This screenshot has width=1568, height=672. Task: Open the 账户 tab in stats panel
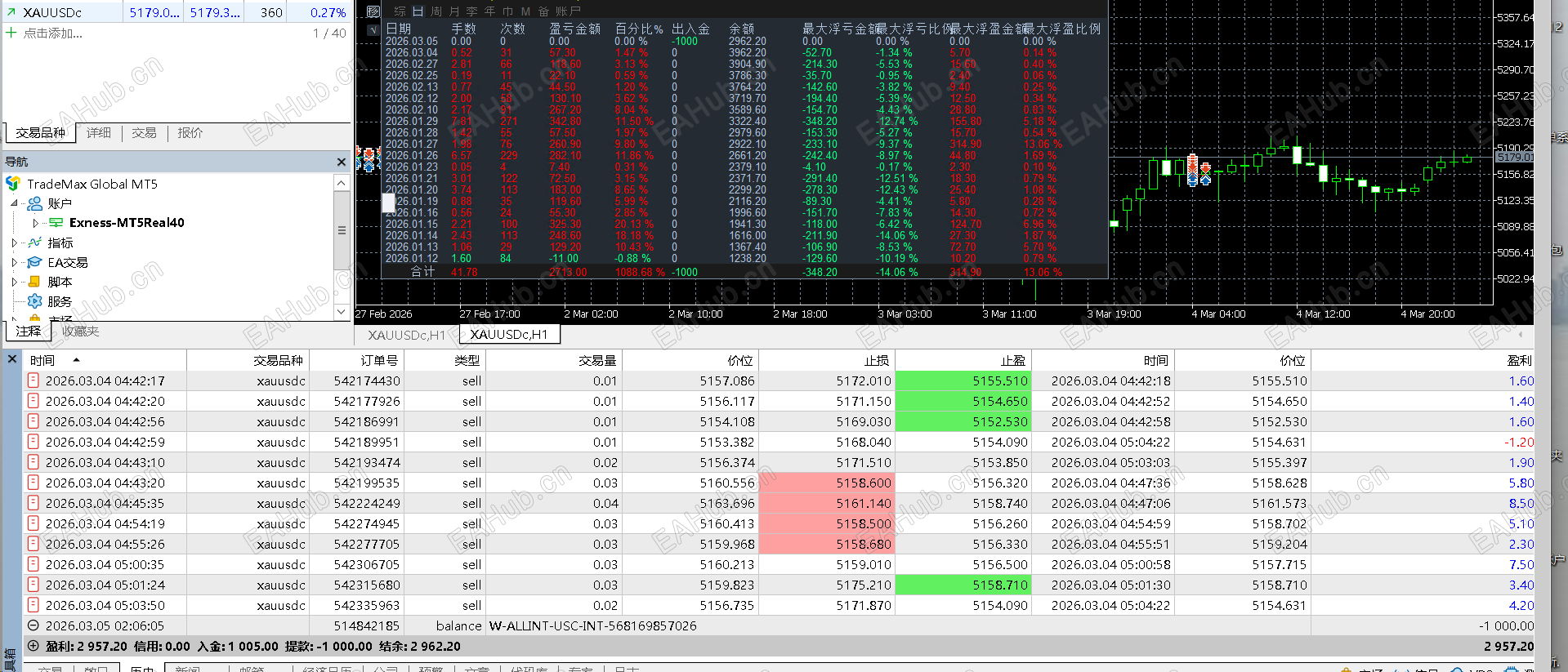coord(568,11)
